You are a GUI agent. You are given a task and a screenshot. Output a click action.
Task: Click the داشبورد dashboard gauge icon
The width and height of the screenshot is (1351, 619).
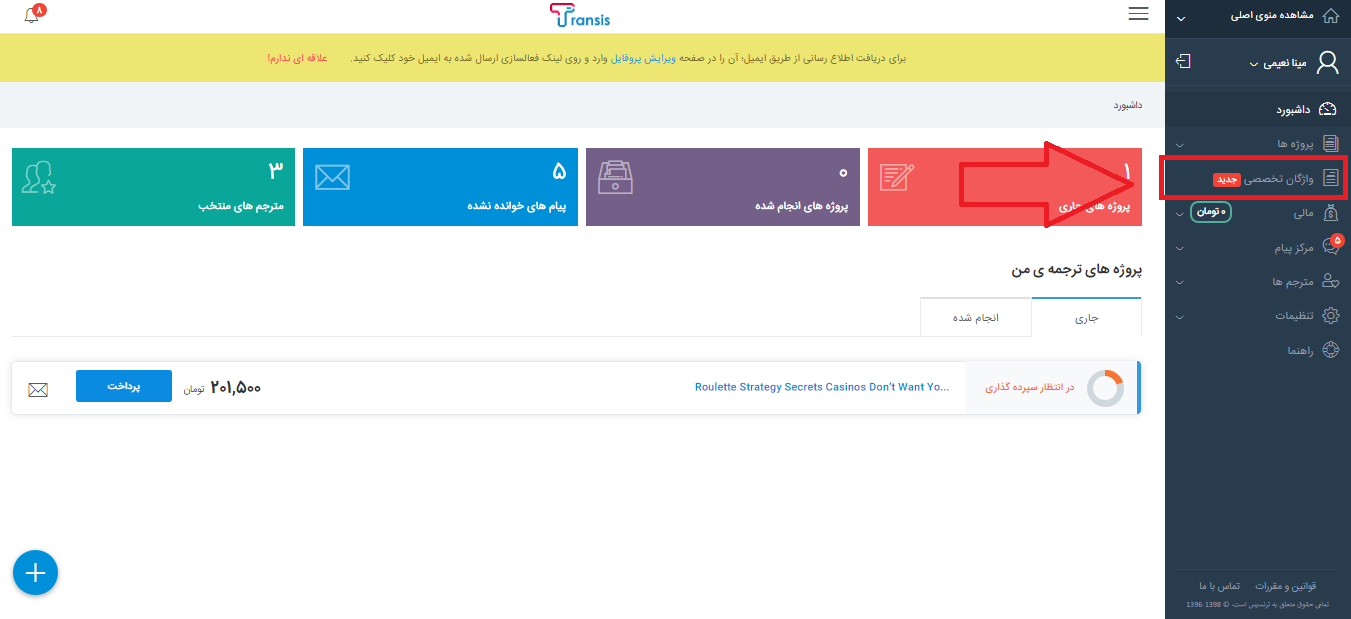1328,109
